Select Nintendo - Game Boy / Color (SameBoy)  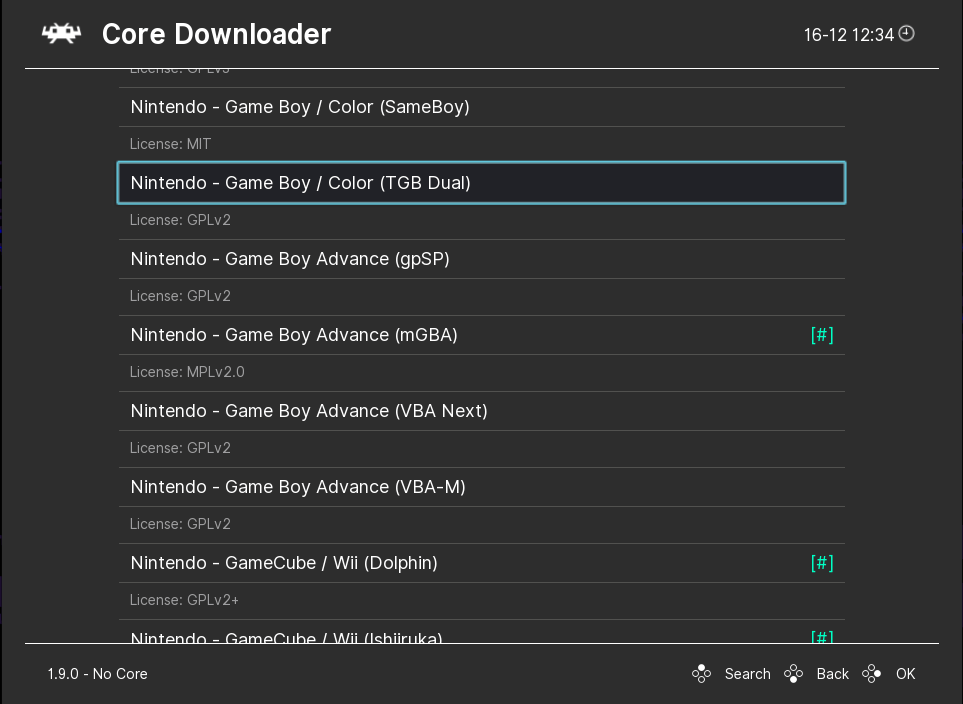tap(482, 107)
